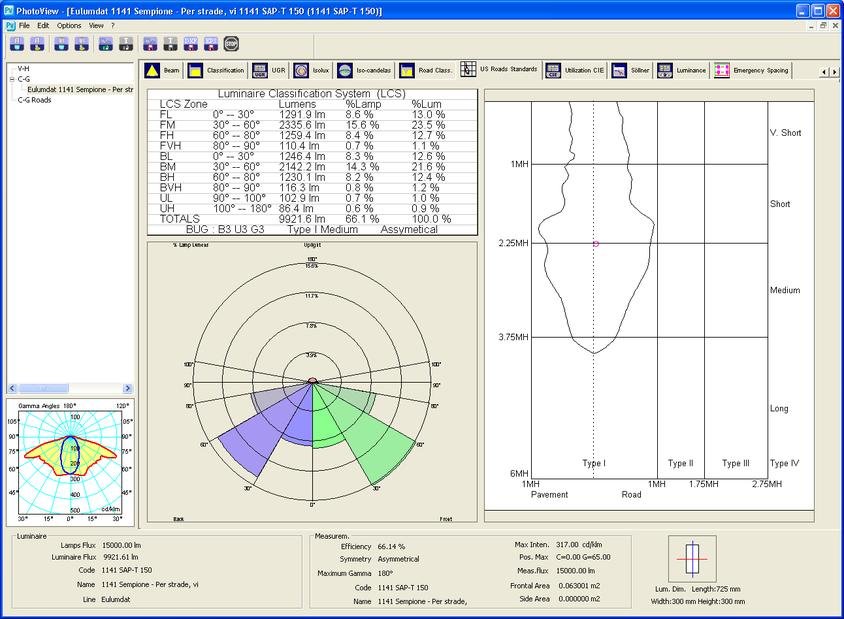This screenshot has width=844, height=619.
Task: Open the View menu
Action: 96,25
